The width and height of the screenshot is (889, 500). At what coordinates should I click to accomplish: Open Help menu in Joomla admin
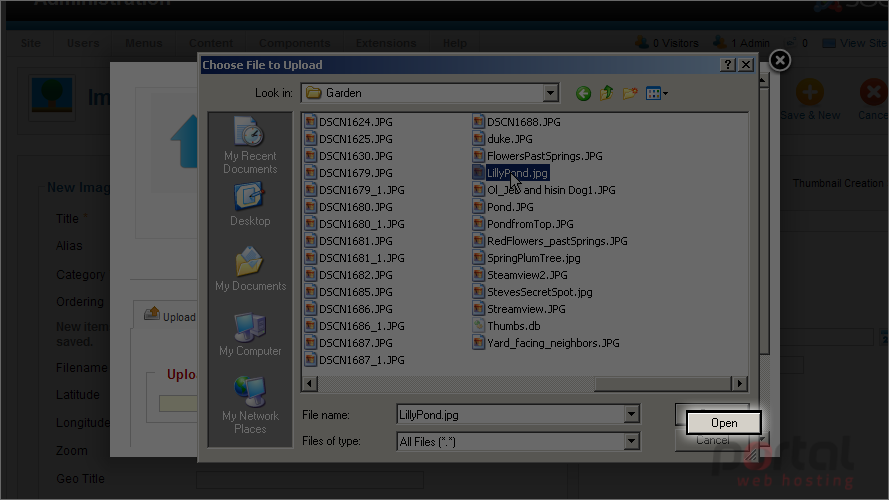coord(455,43)
